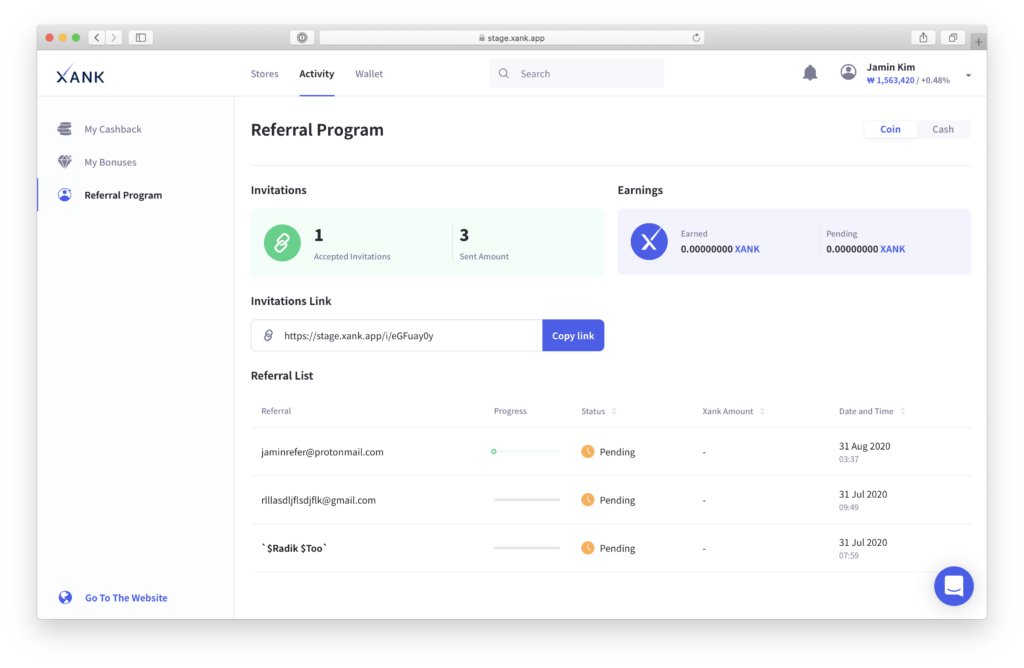
Task: Click the stage.xank.app address bar
Action: [511, 38]
